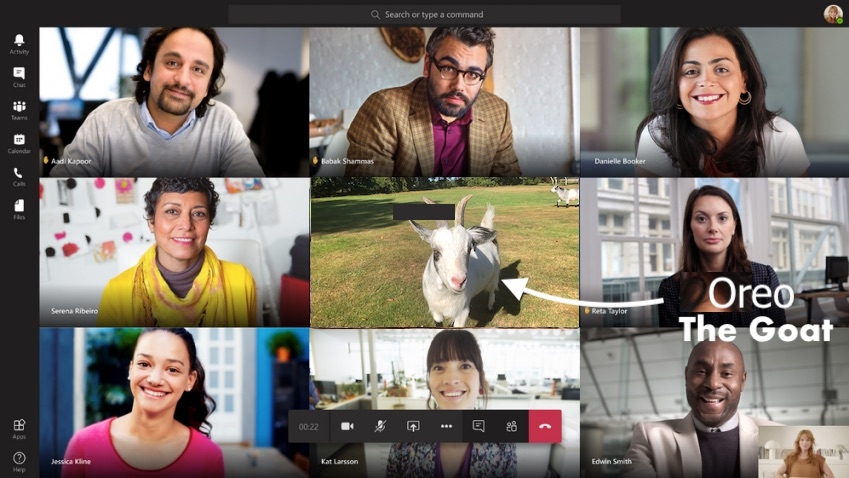Open Files in the left sidebar
This screenshot has height=478, width=849.
(x=19, y=209)
